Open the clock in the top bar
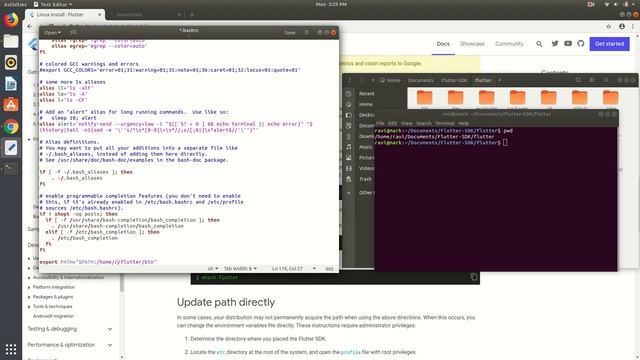The height and width of the screenshot is (360, 640). pos(331,4)
